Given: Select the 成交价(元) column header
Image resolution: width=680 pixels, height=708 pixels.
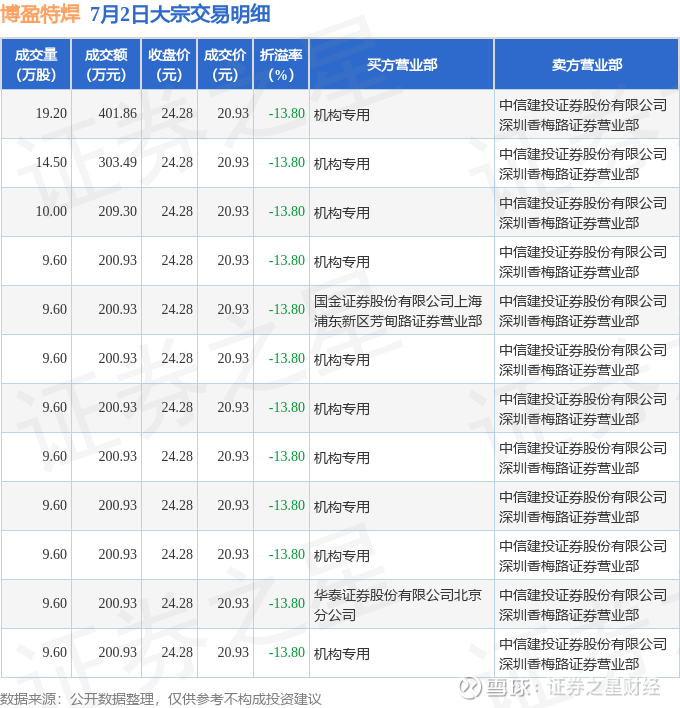Looking at the screenshot, I should click(x=225, y=65).
